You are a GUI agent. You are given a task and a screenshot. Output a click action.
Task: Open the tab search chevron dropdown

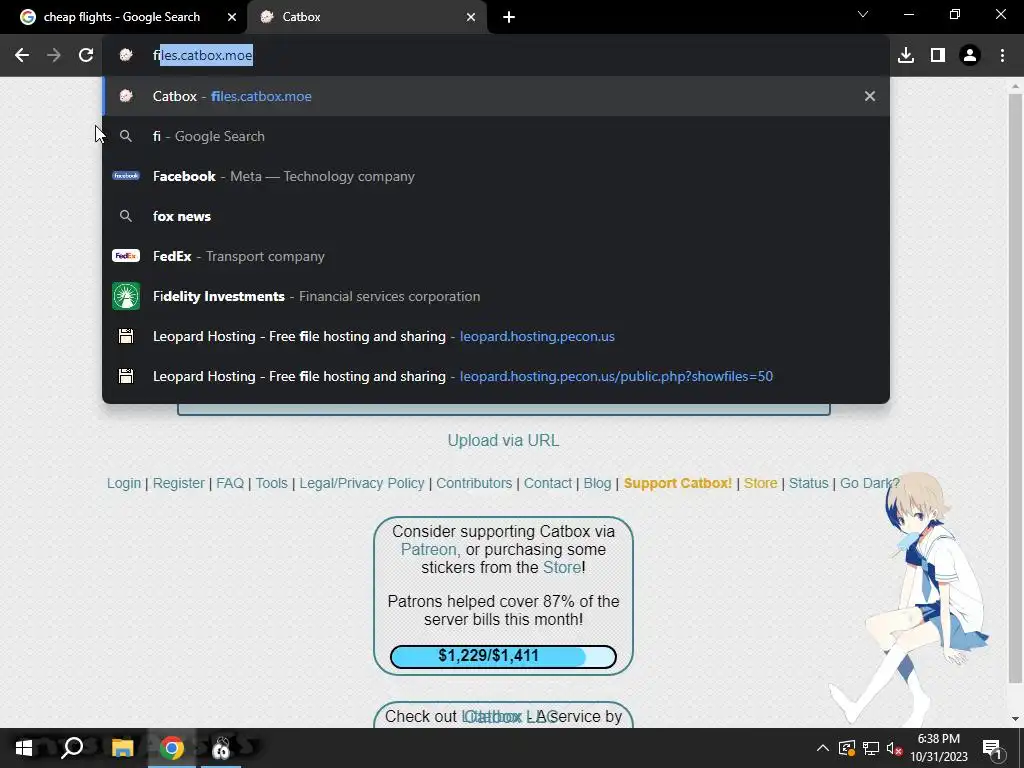863,14
